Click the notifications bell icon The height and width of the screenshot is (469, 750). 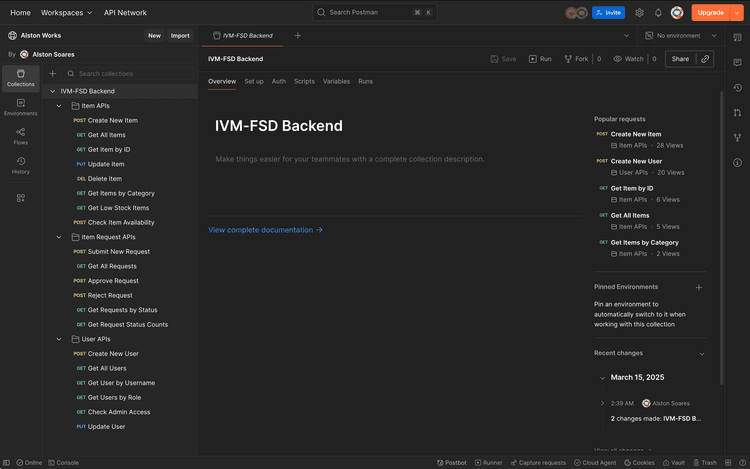pos(658,13)
